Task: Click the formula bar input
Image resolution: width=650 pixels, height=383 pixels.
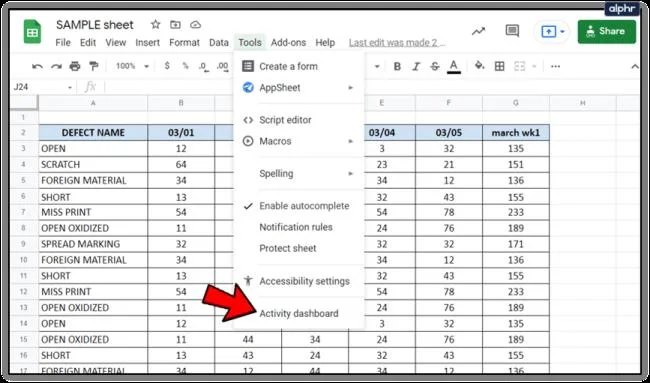Action: pyautogui.click(x=373, y=87)
